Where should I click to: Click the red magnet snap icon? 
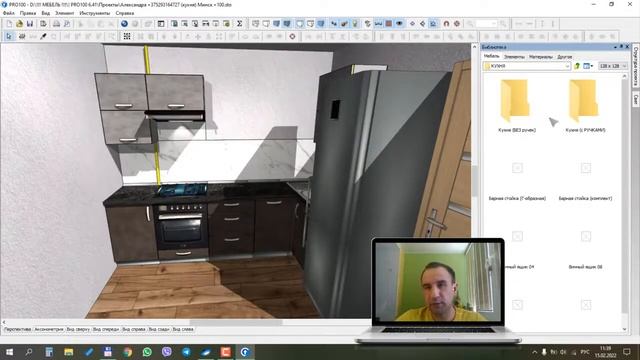[x=446, y=24]
